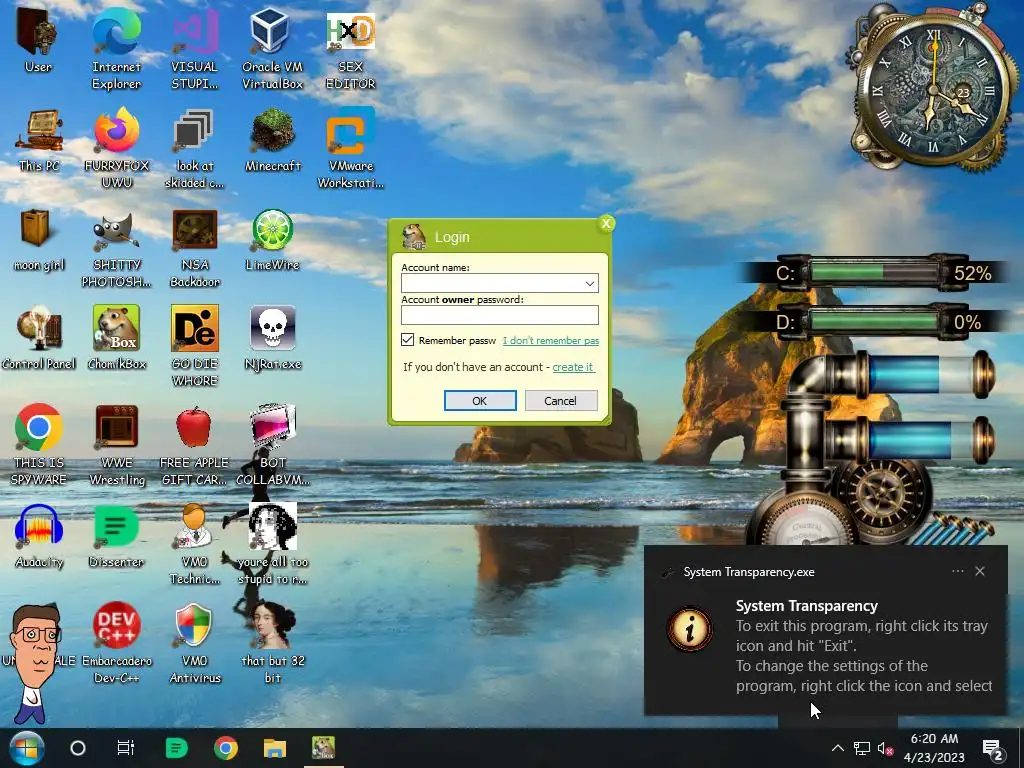Switch to ChomikBox taskbar button
The image size is (1024, 768).
(323, 748)
